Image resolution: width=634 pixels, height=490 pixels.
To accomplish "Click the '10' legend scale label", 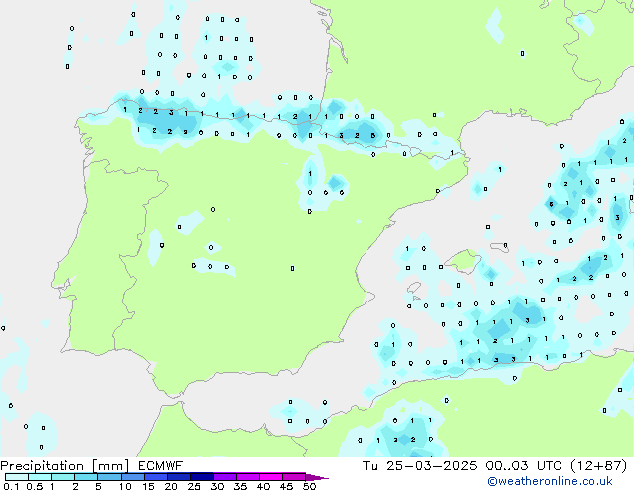I will pos(125,486).
